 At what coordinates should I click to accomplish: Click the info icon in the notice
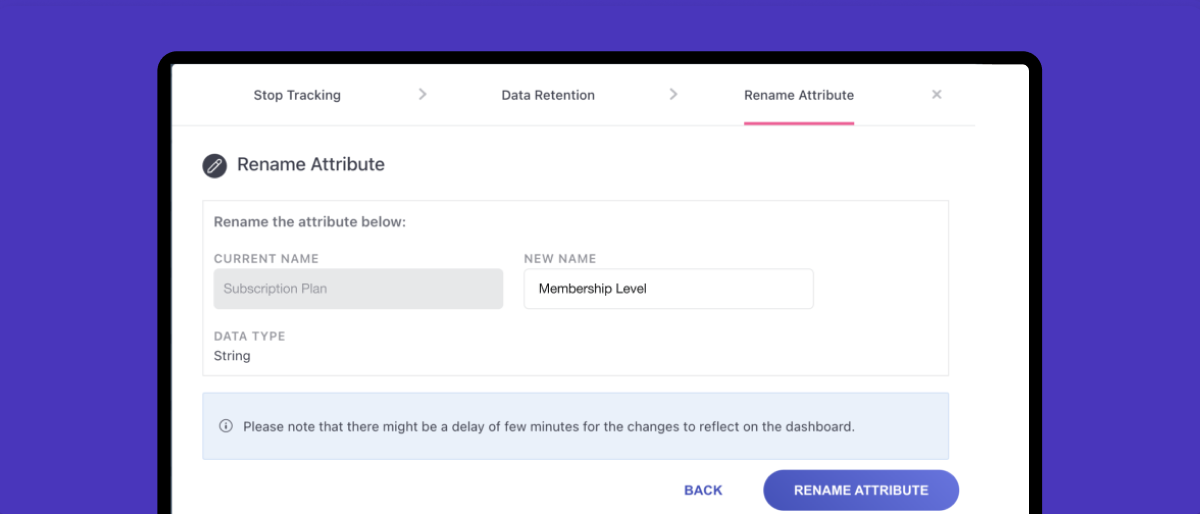[226, 426]
